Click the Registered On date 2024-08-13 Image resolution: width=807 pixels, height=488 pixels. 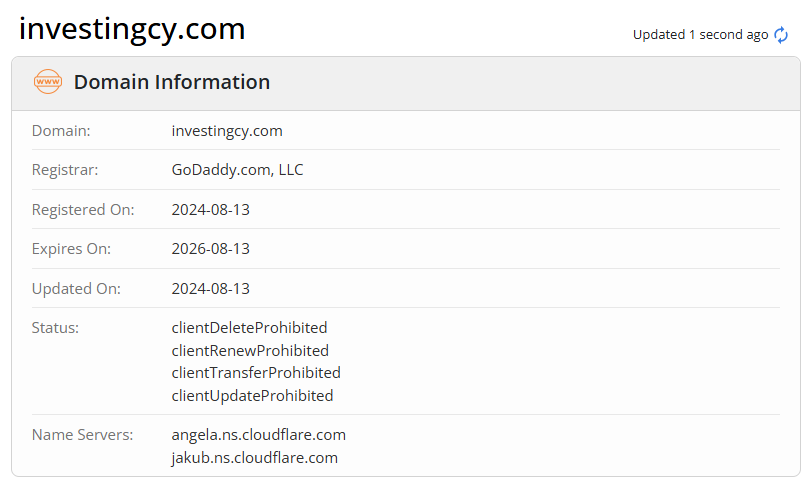tap(211, 210)
